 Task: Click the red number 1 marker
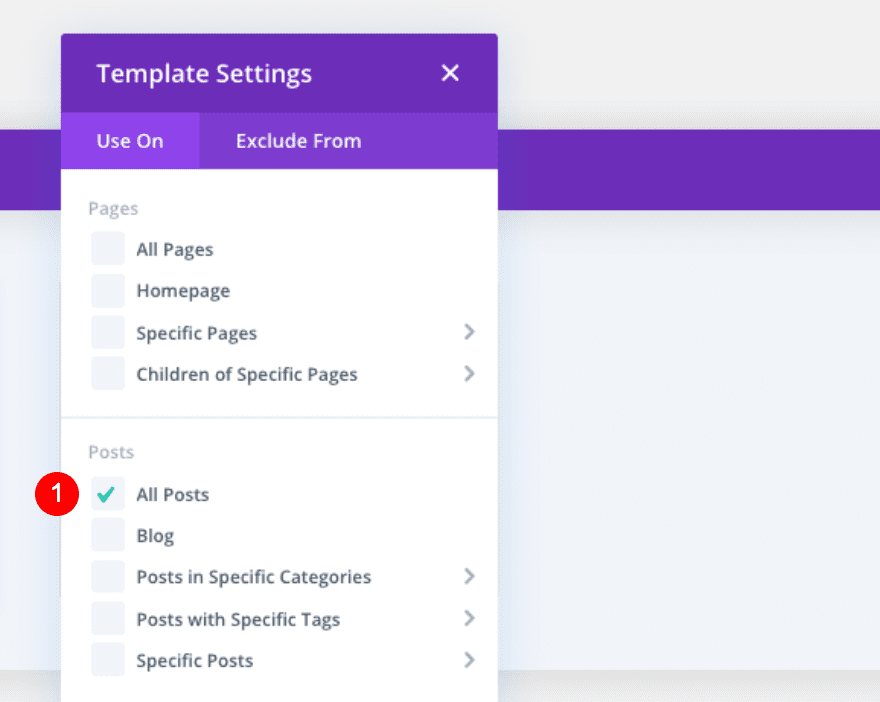point(57,494)
